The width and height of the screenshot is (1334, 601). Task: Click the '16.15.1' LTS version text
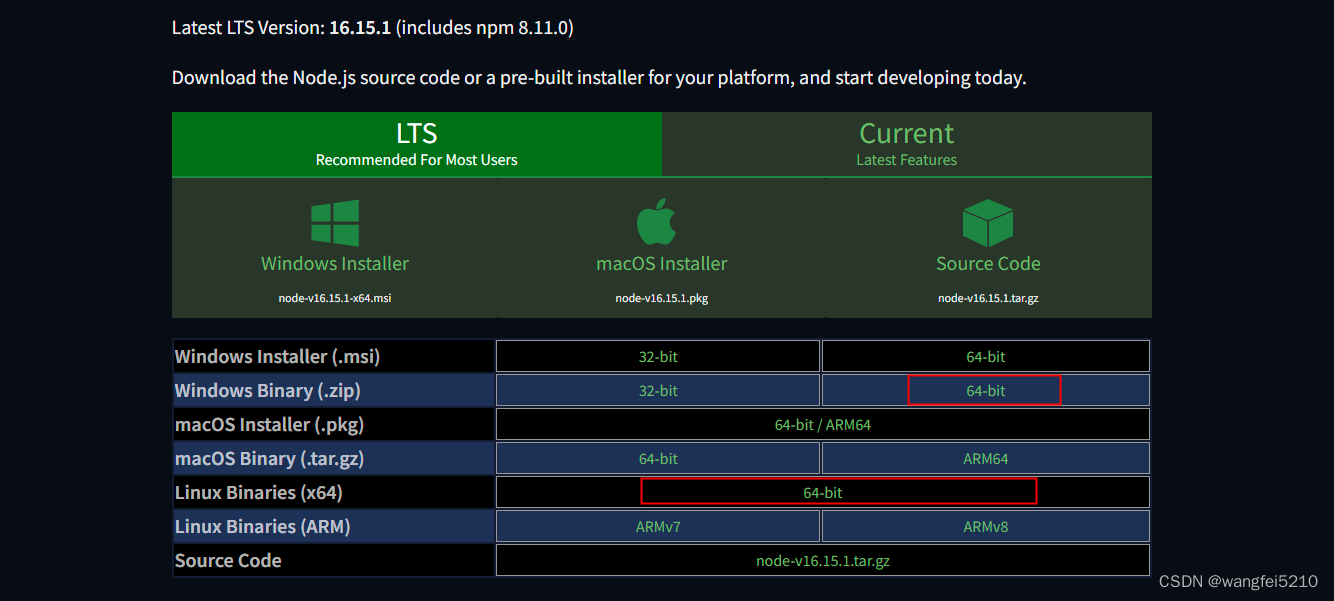pos(360,28)
